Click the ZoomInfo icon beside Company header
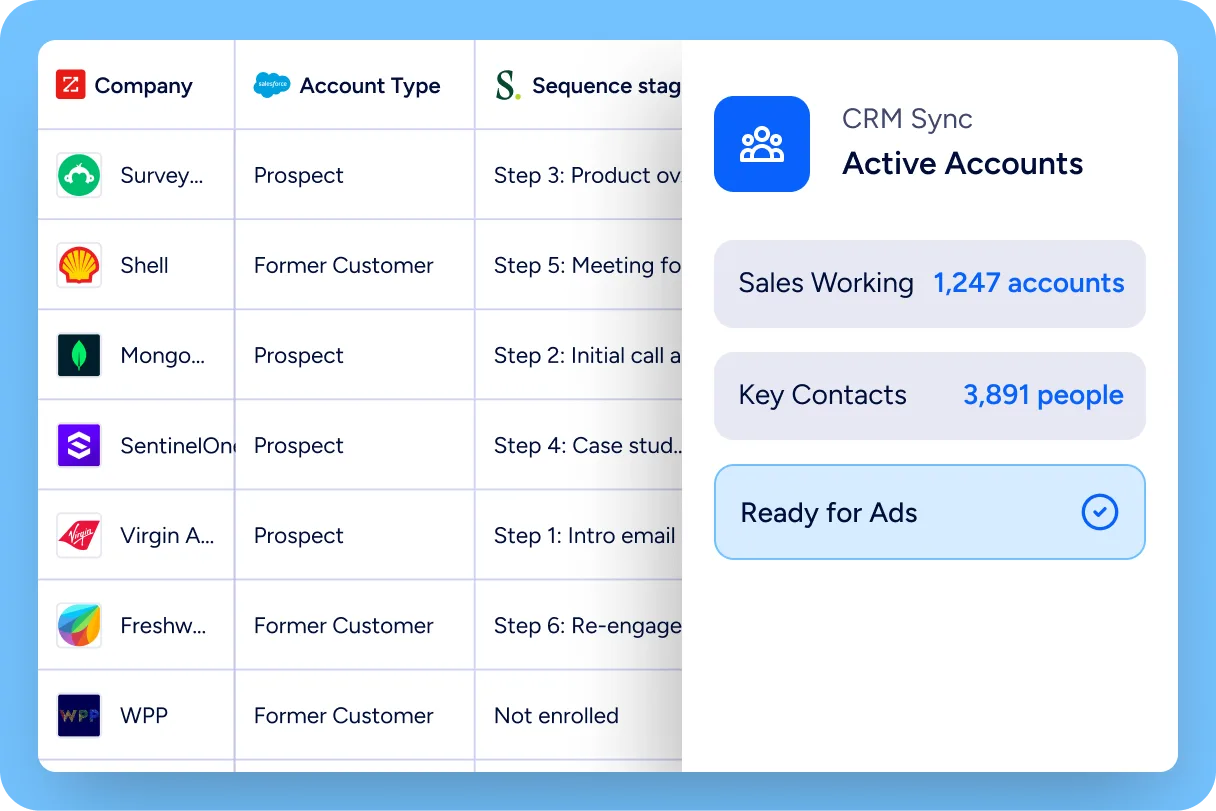 [x=70, y=85]
